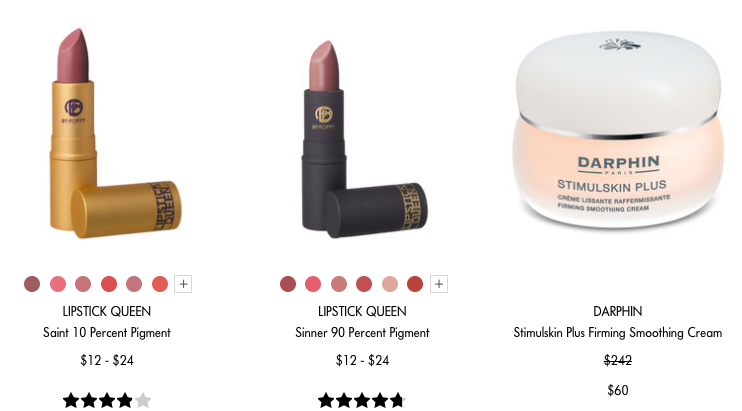The height and width of the screenshot is (411, 742).
Task: Pick third rose swatch under Sinner lipstick
Action: tap(339, 284)
